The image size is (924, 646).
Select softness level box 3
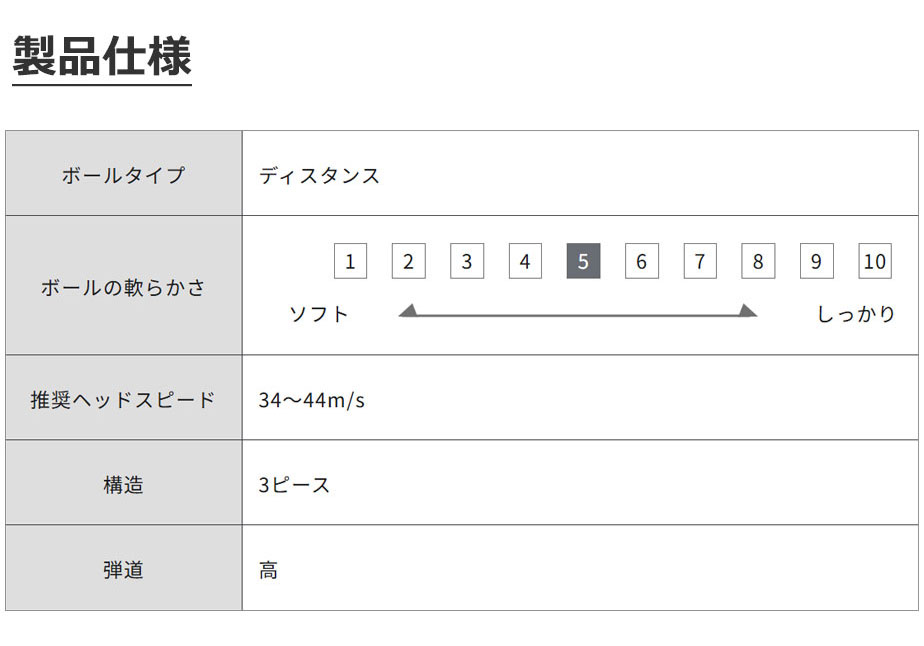(x=467, y=261)
